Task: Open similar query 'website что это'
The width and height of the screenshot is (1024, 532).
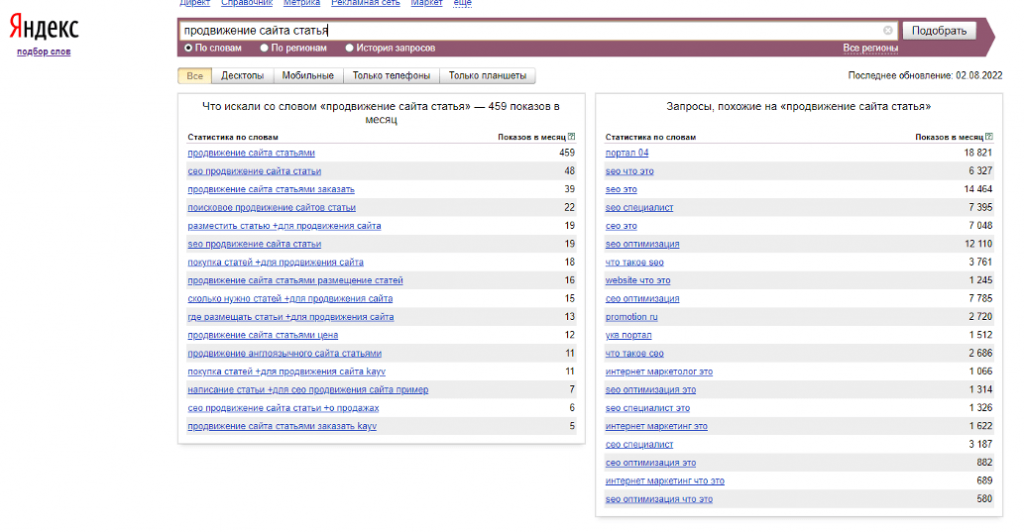Action: 638,281
